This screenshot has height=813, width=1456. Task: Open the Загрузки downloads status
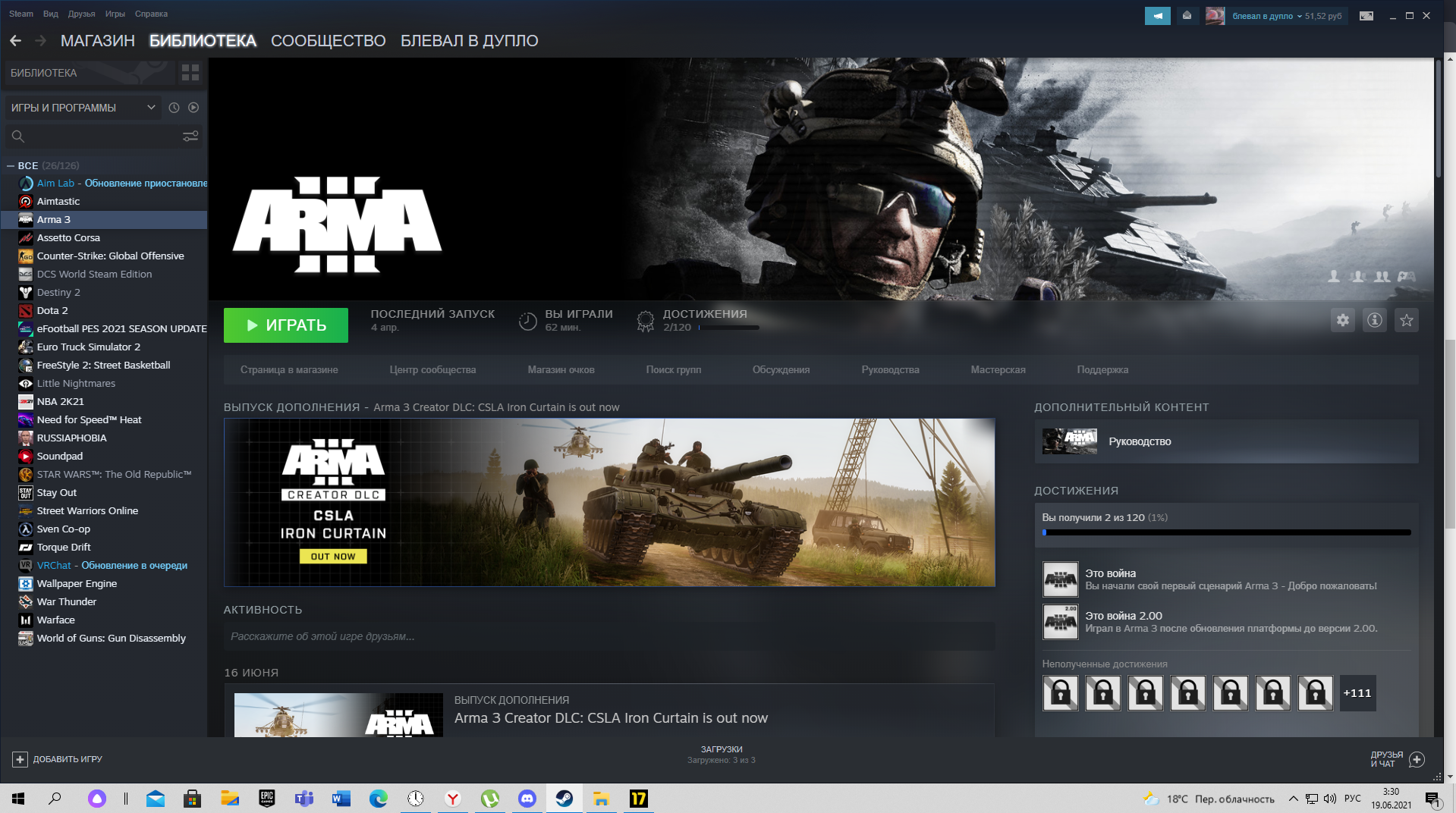click(x=721, y=755)
